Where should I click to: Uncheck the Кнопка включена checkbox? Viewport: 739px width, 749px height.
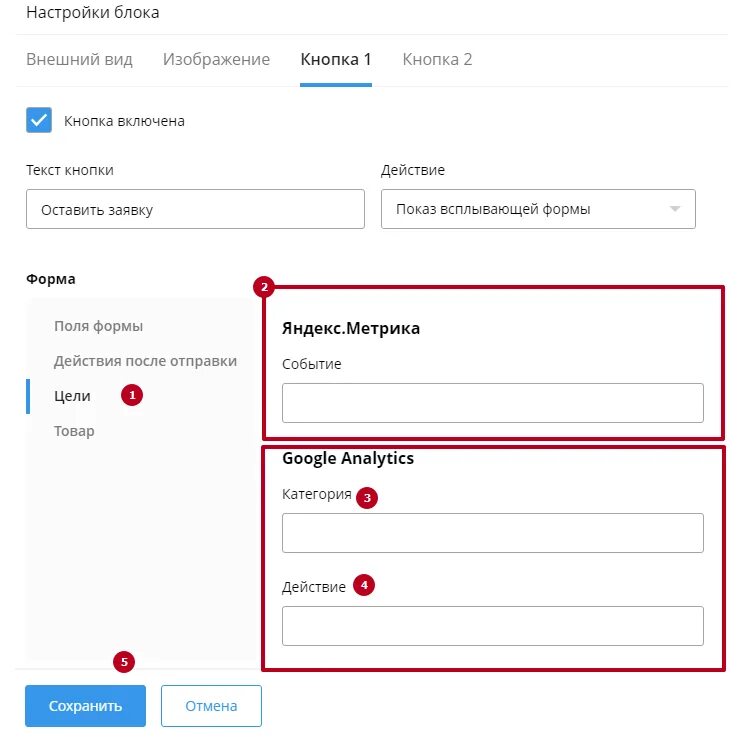39,121
